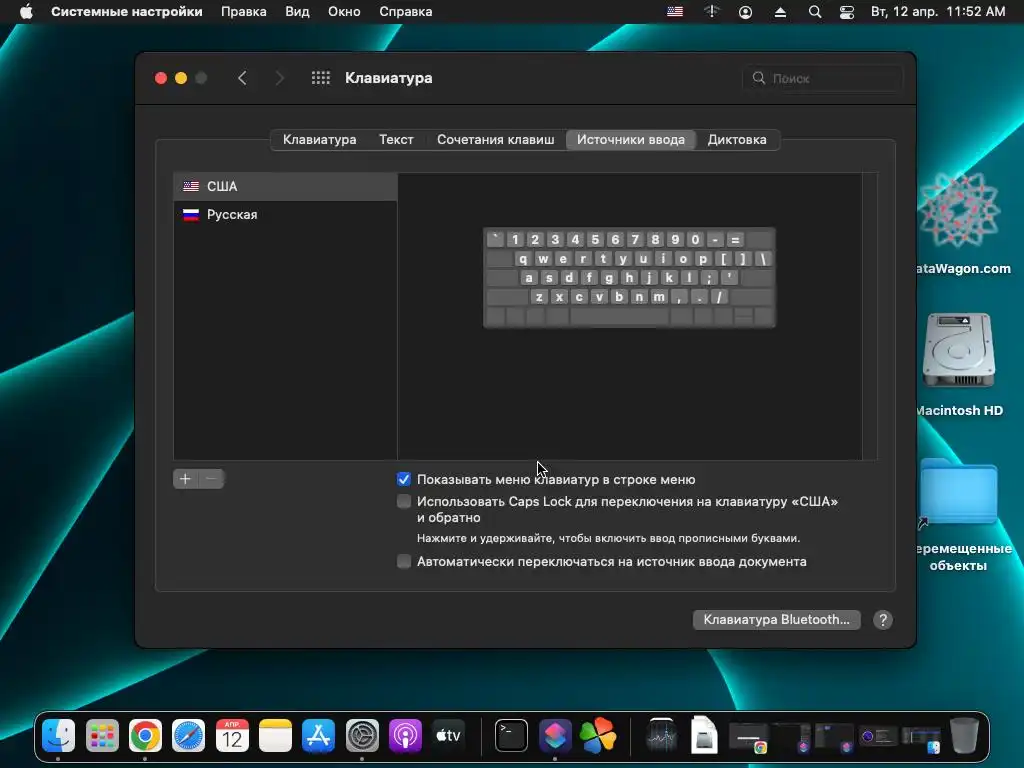Screen dimensions: 1024x768
Task: Open the Окно menu
Action: pyautogui.click(x=344, y=12)
